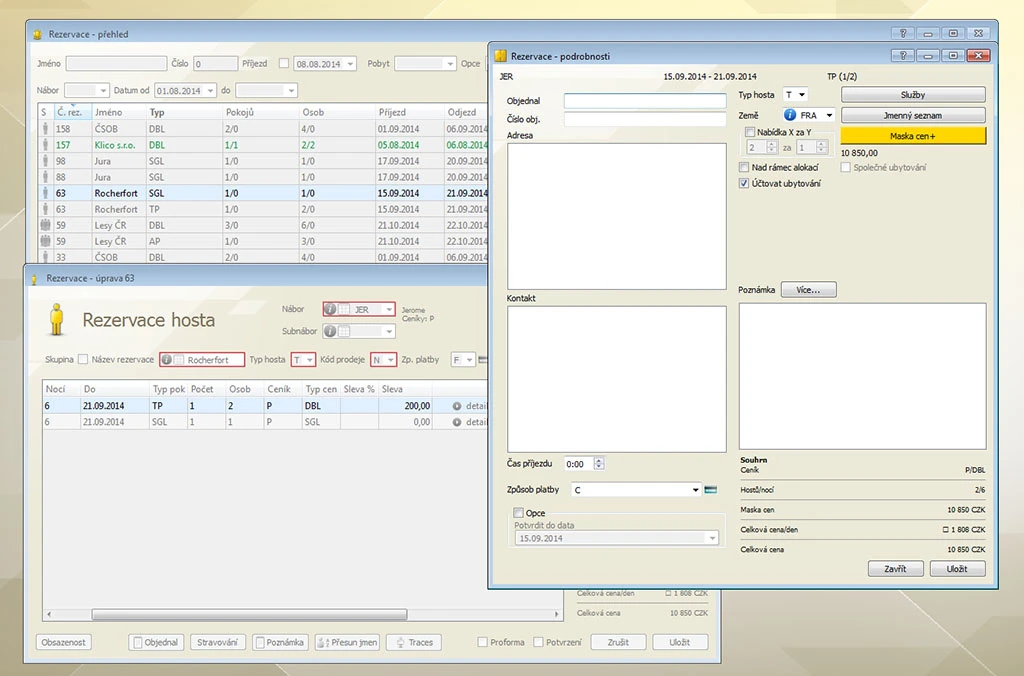
Task: Click the info icon next to Země FRA
Action: (x=790, y=116)
